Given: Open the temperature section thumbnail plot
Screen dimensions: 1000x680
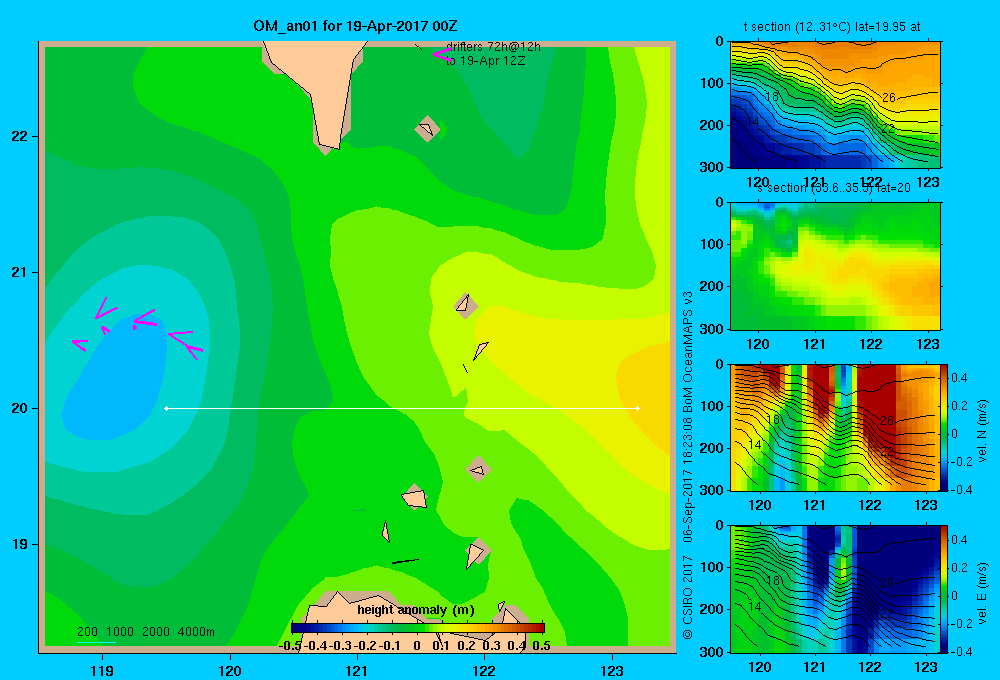Looking at the screenshot, I should tap(835, 105).
